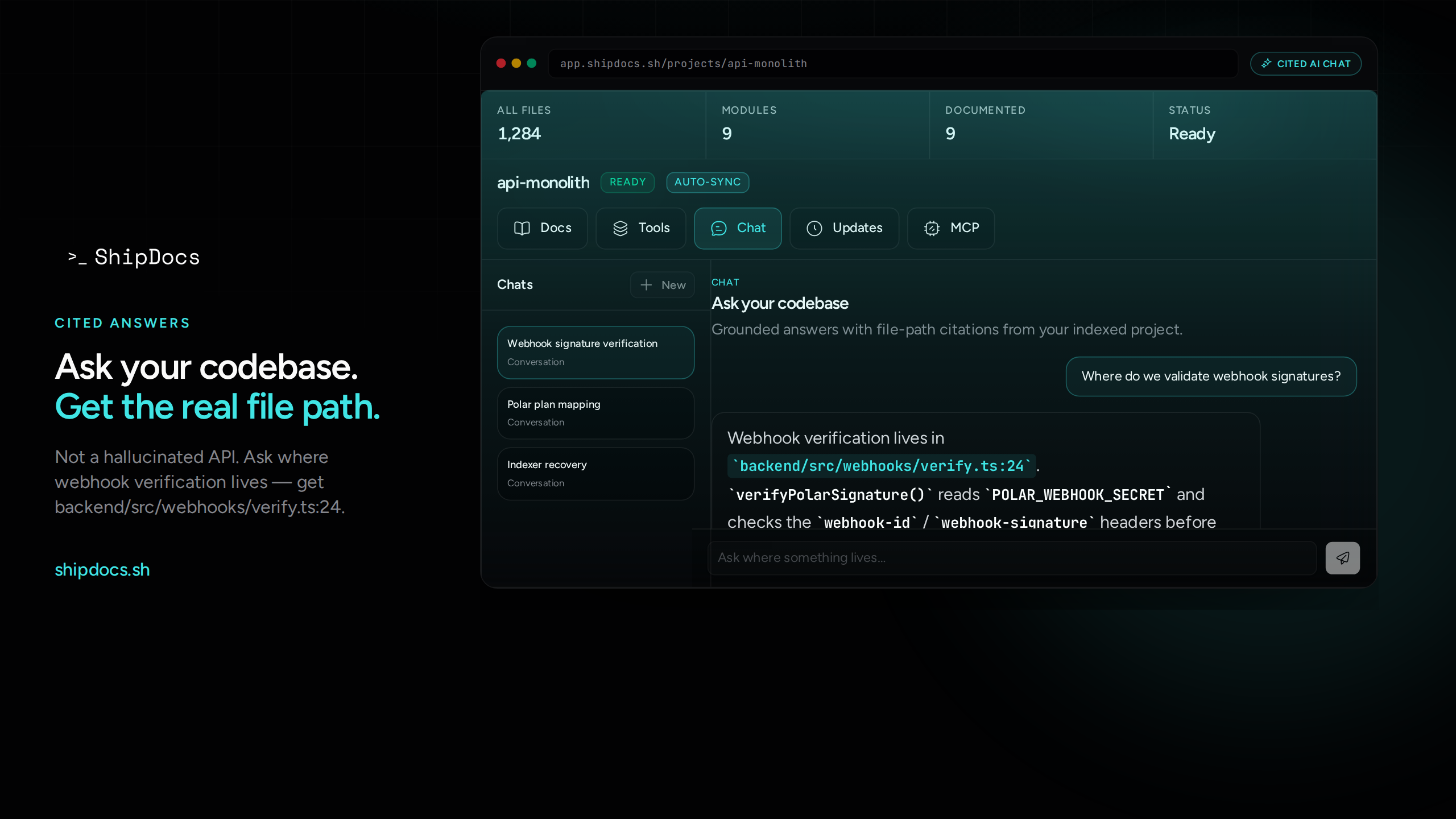Click the POLAR_WEBHOOK_SECRET code text

(x=1078, y=495)
